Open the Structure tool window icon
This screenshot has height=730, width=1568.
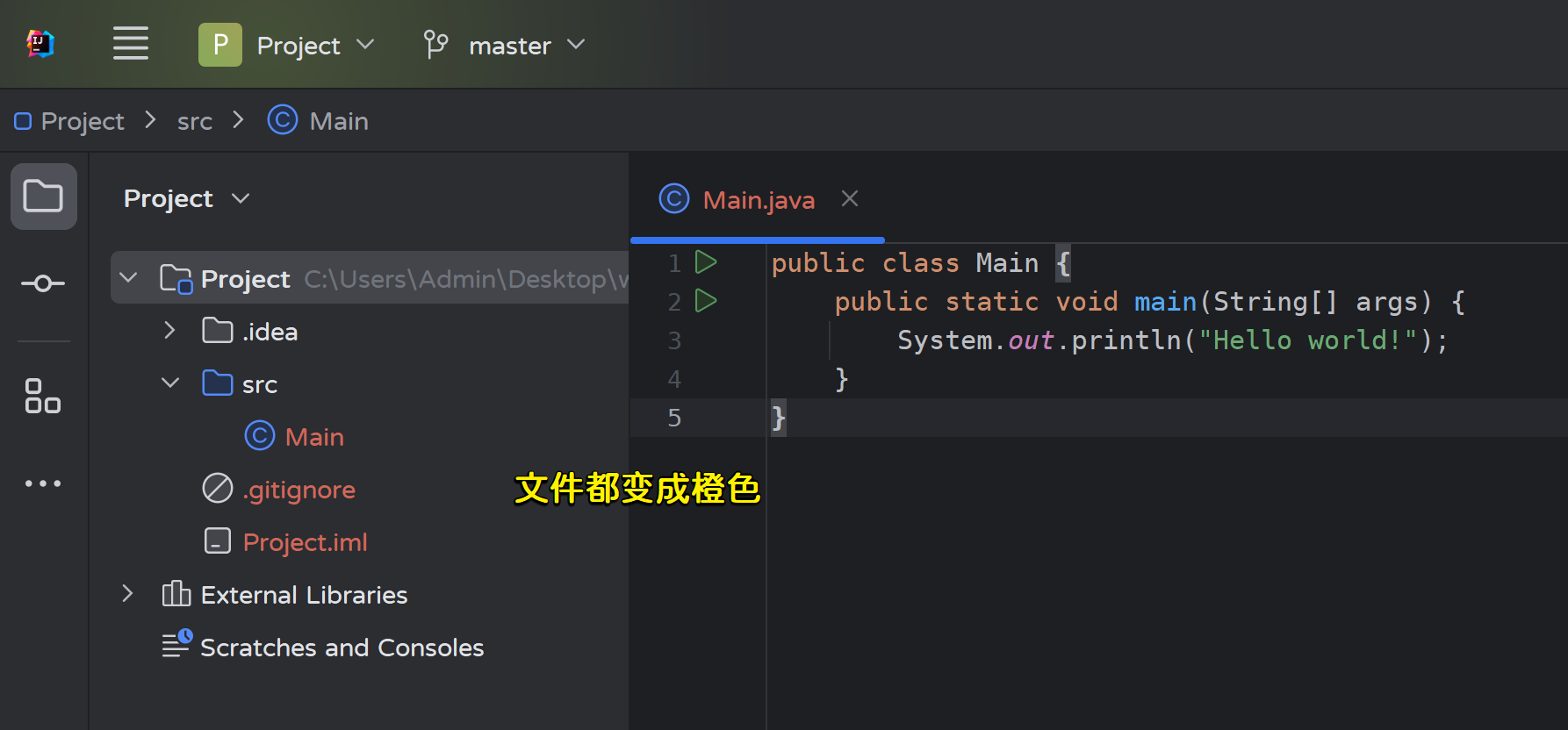click(x=43, y=396)
